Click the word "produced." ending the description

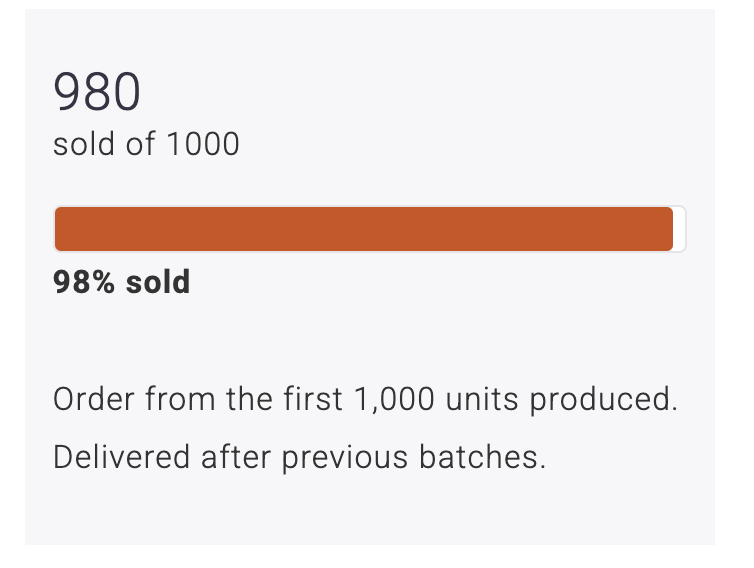[x=604, y=400]
